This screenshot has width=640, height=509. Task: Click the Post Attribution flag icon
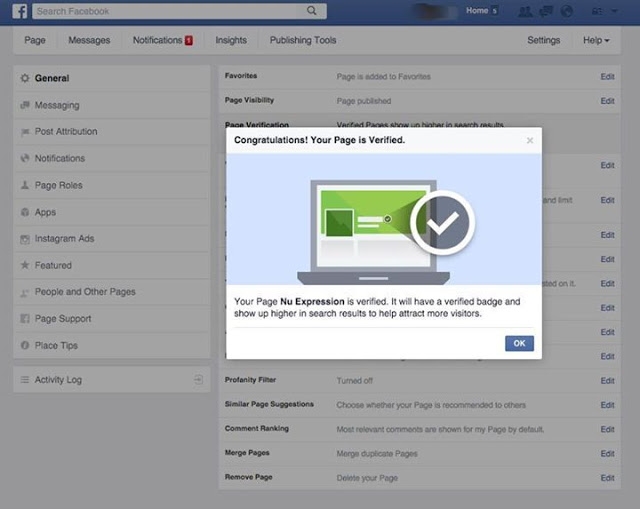(x=25, y=132)
